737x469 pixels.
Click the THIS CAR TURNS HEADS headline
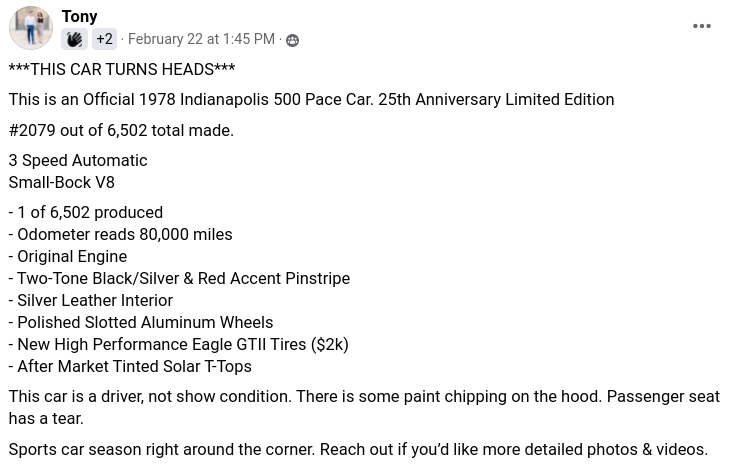(x=122, y=70)
